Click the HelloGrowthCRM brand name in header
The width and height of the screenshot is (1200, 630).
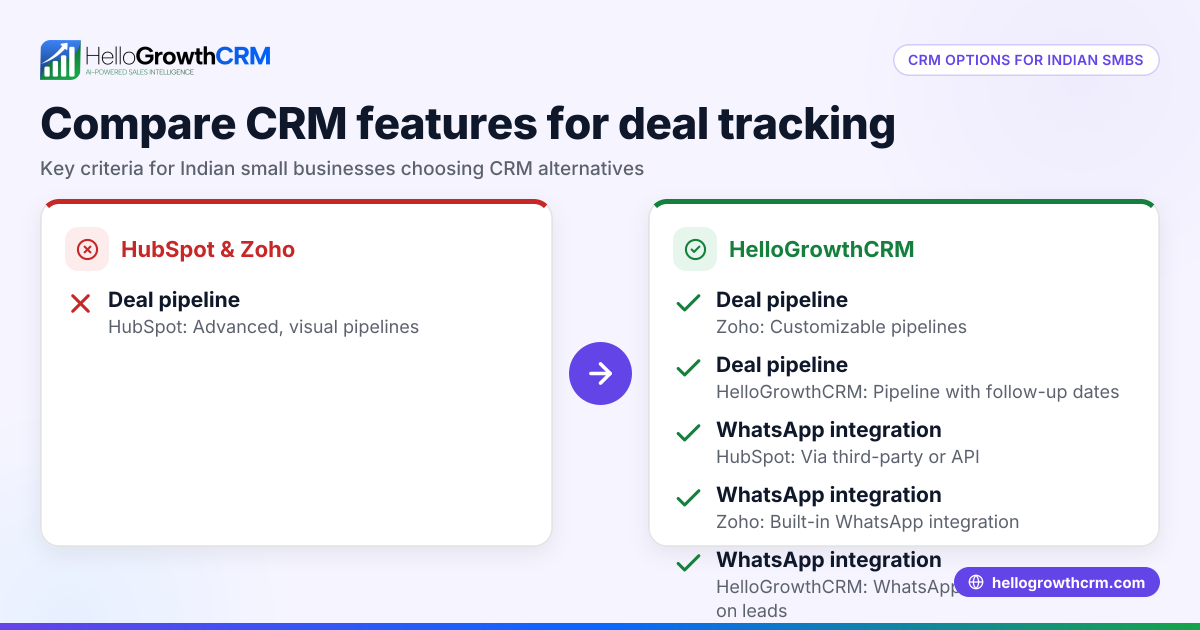(x=178, y=55)
